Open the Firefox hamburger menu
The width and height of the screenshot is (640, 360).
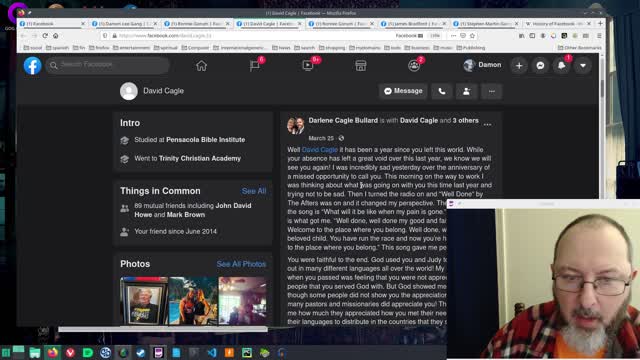[599, 36]
